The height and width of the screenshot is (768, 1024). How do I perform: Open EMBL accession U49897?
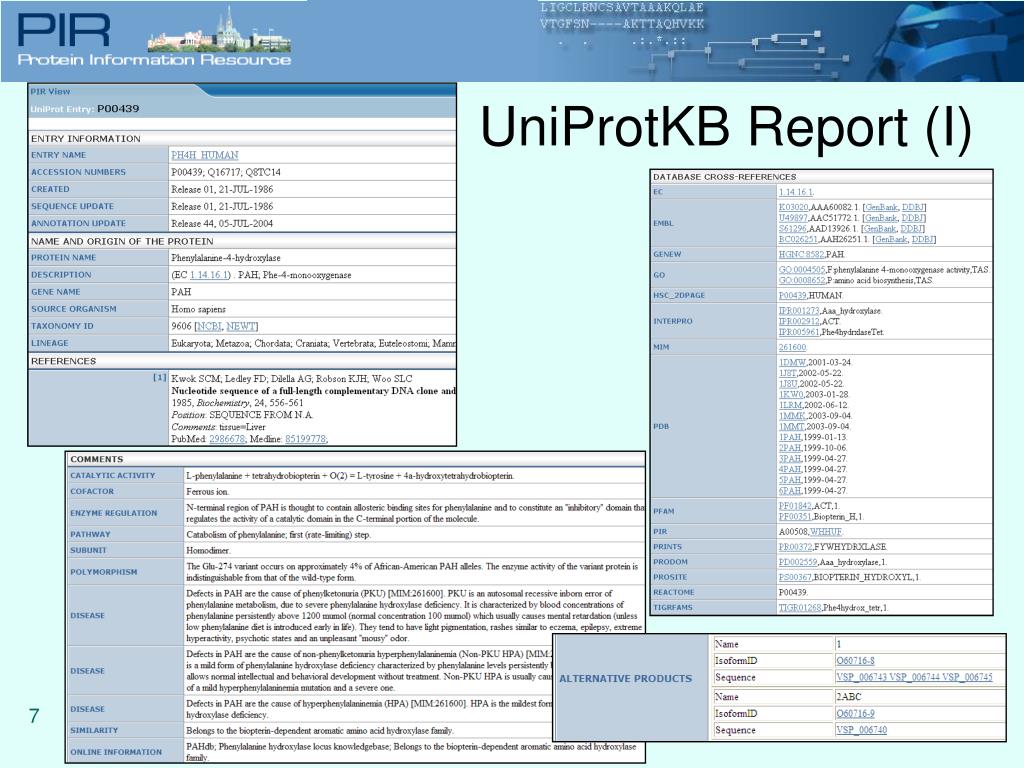tap(793, 217)
